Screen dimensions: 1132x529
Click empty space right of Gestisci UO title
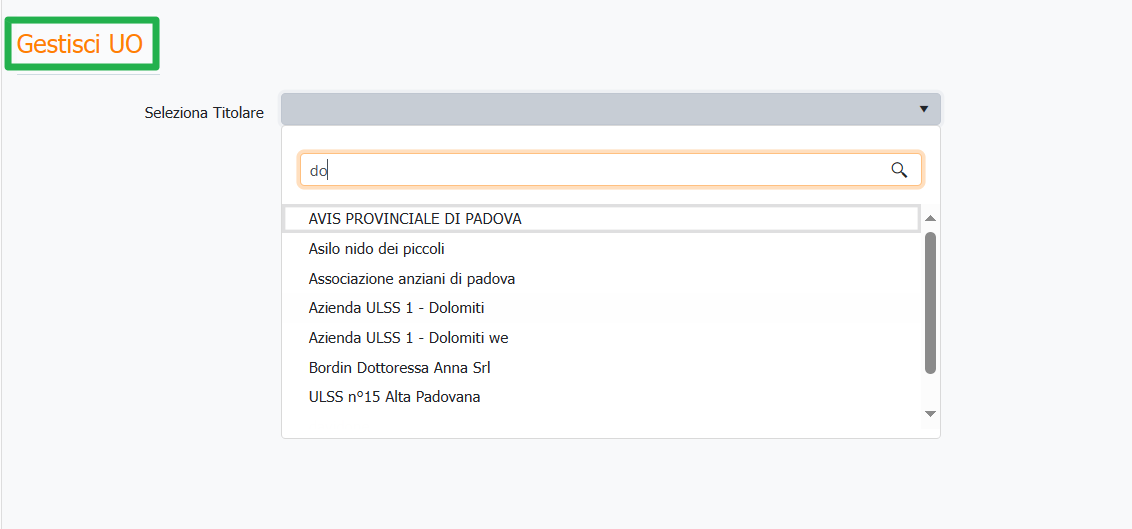pyautogui.click(x=600, y=44)
